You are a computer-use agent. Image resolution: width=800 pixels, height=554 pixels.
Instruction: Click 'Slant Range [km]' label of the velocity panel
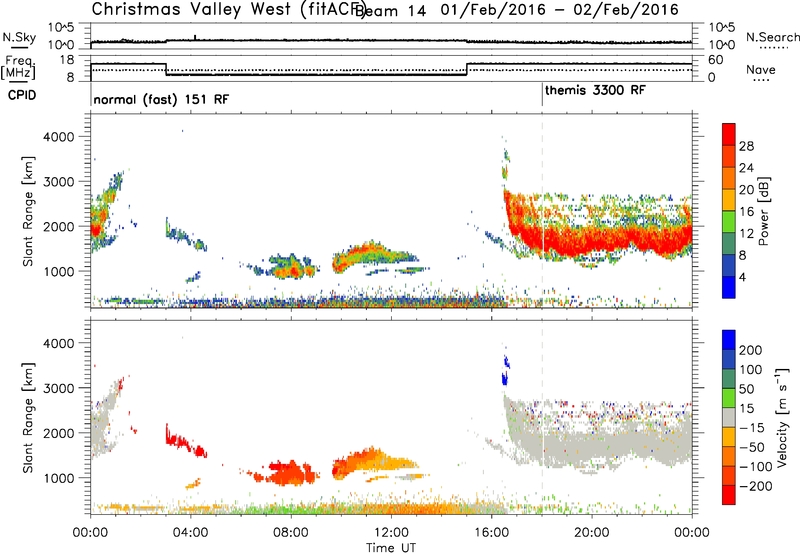28,417
